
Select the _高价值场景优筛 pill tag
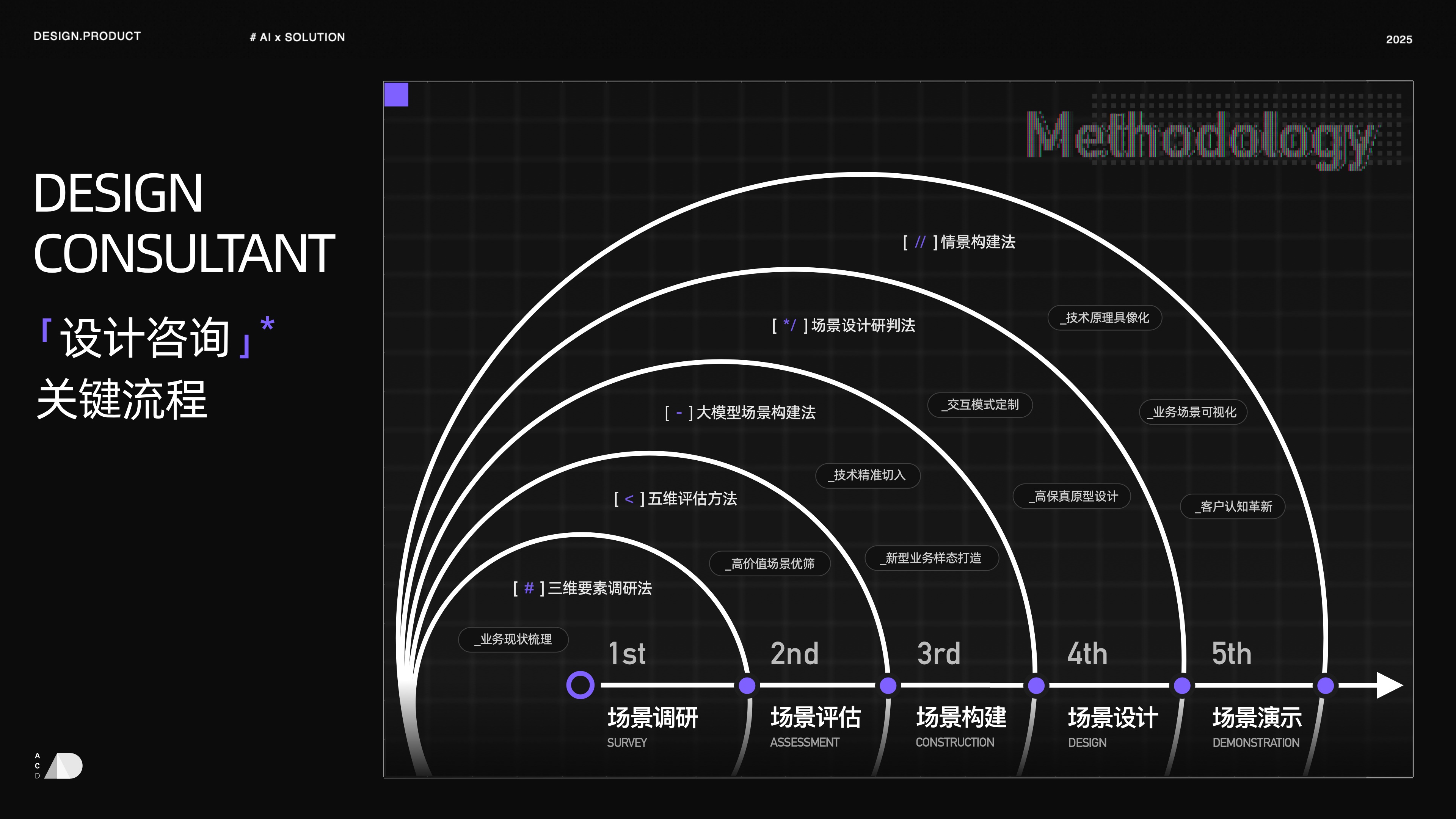[x=770, y=563]
